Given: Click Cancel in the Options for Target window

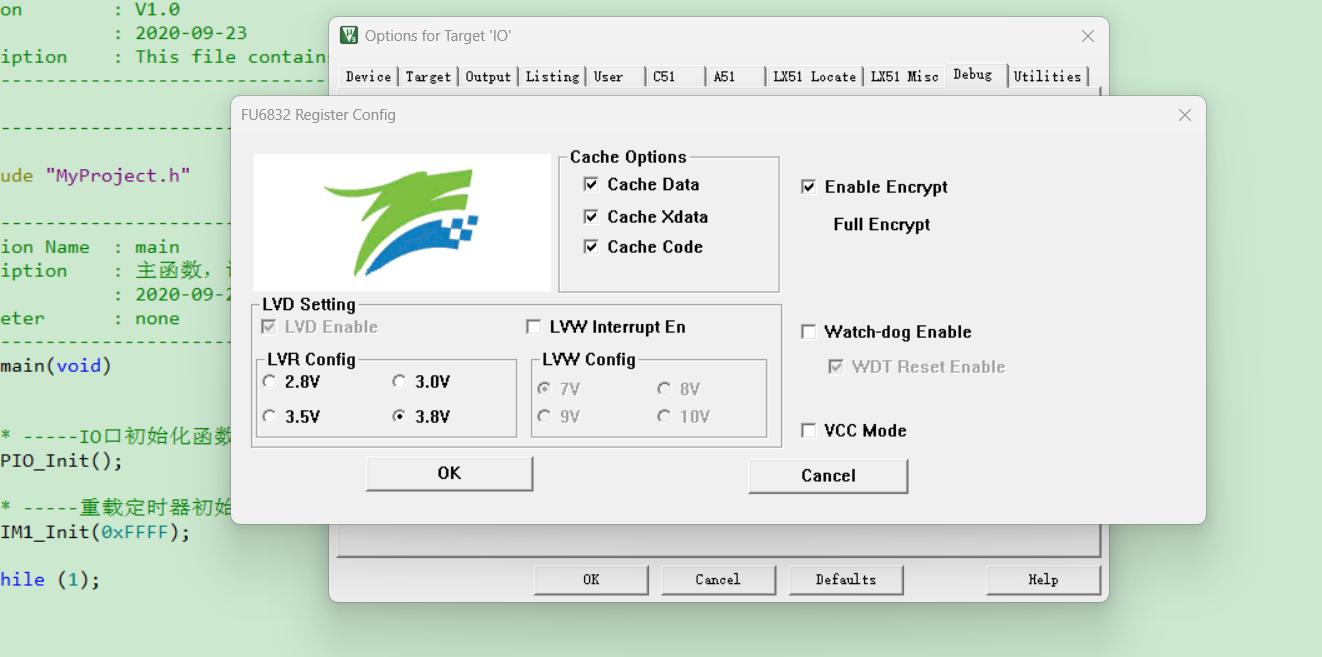Looking at the screenshot, I should point(718,579).
